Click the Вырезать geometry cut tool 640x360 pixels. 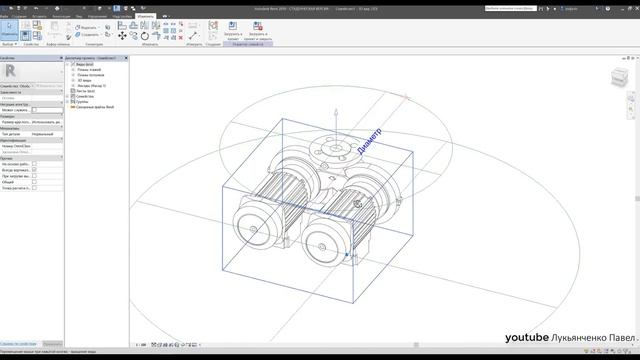tap(87, 27)
